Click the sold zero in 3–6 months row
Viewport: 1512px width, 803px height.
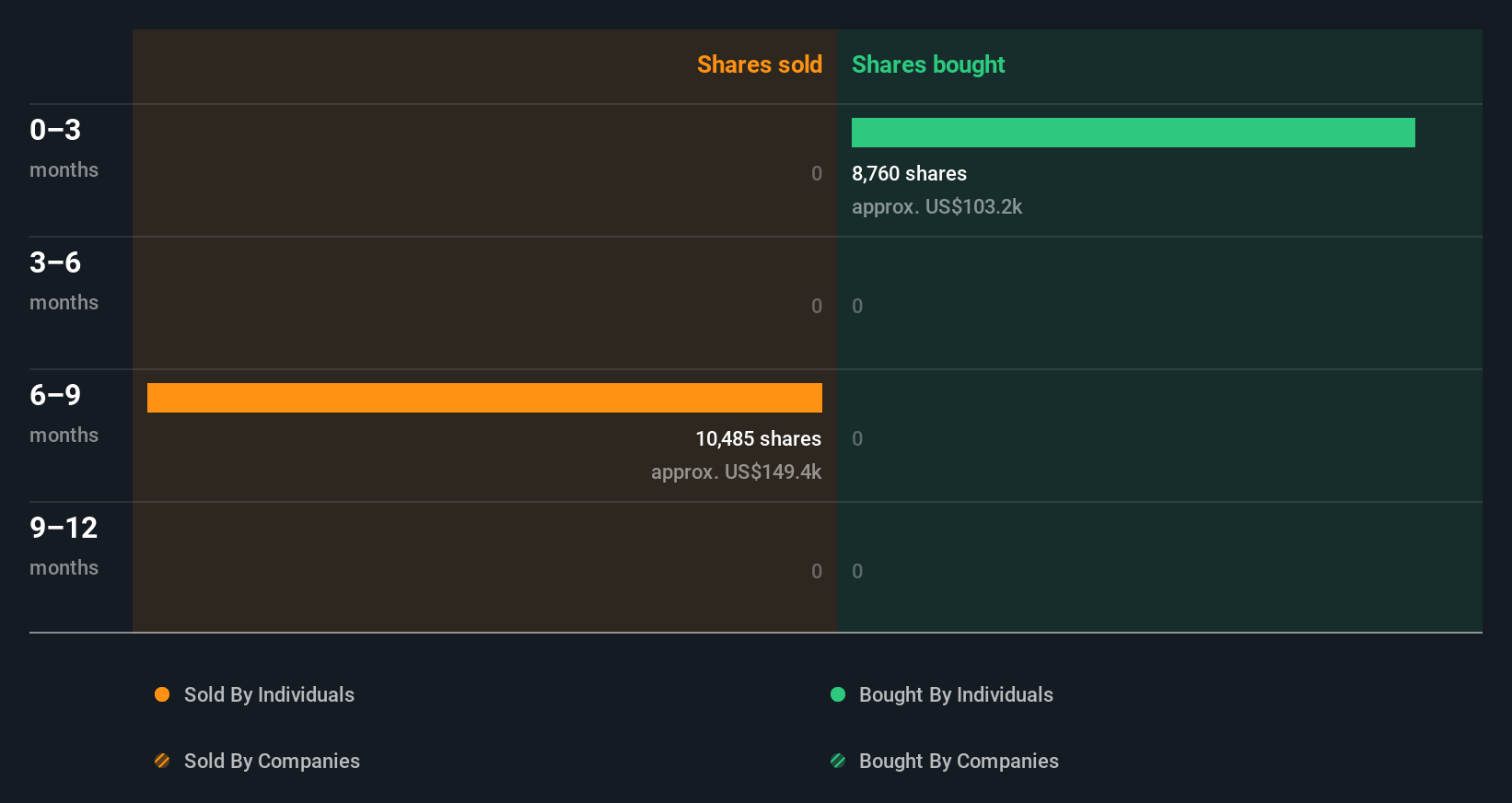pos(817,306)
